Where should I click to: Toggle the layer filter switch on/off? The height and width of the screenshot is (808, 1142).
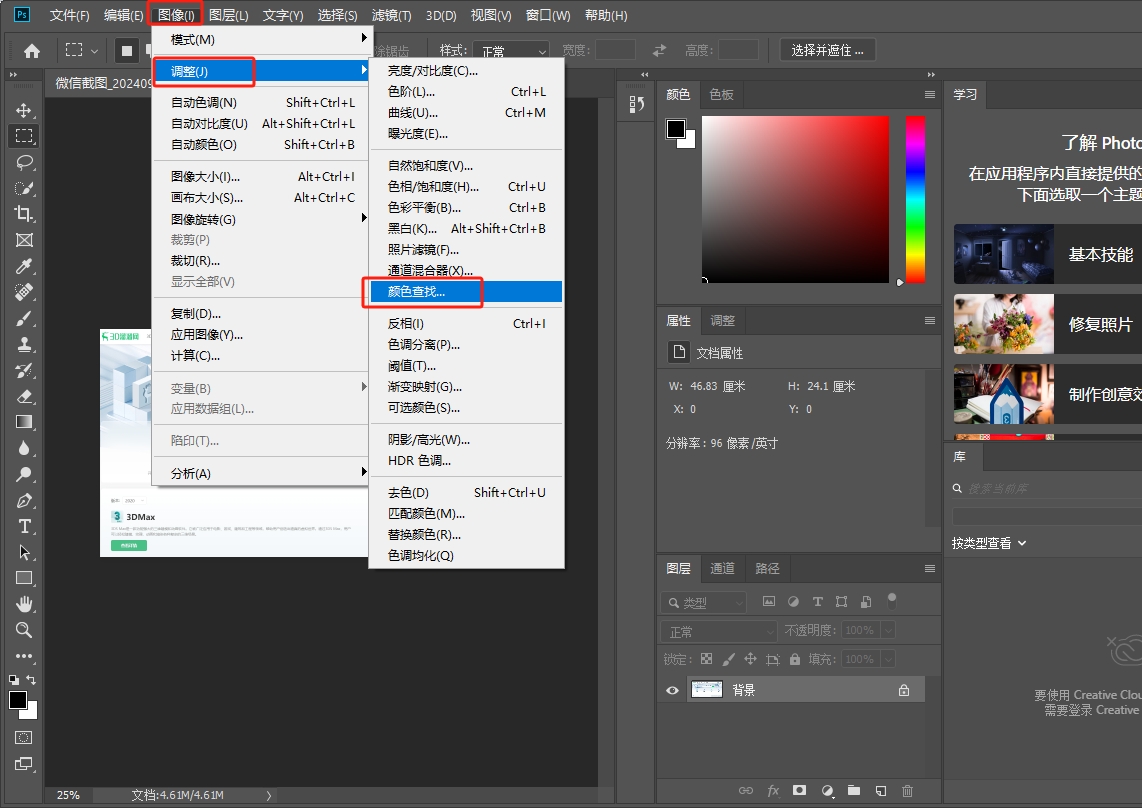coord(892,601)
